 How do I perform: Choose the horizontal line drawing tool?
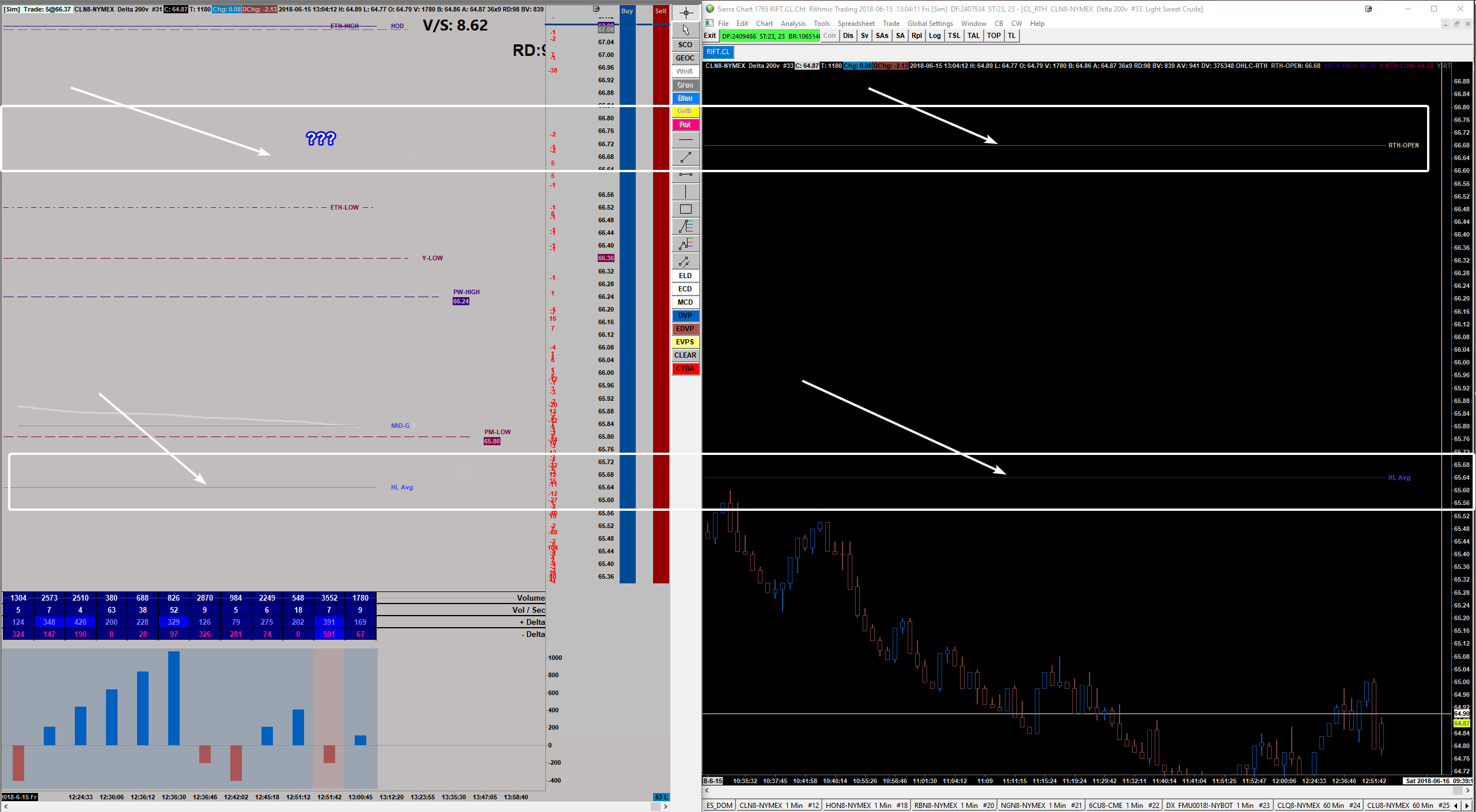685,140
